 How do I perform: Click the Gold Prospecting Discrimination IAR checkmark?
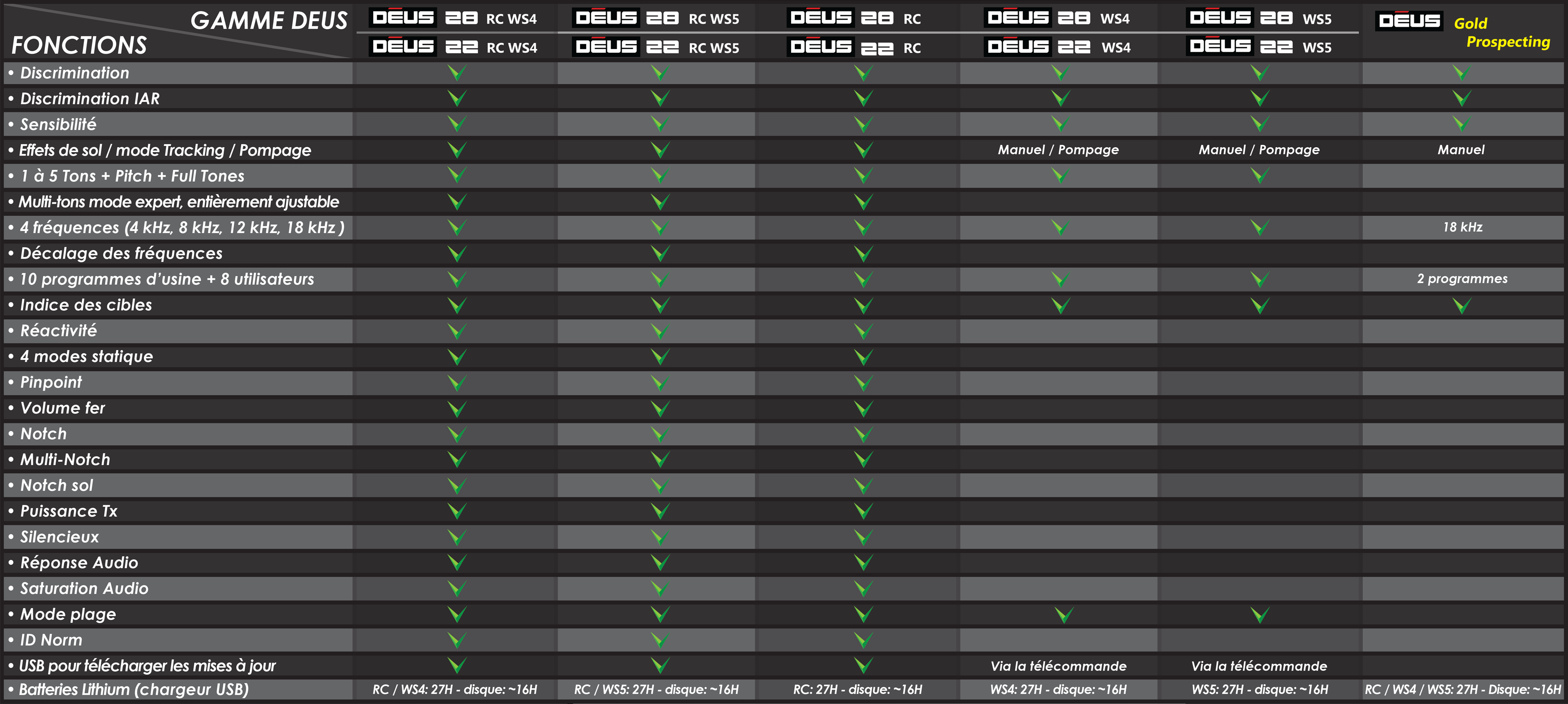(1462, 98)
